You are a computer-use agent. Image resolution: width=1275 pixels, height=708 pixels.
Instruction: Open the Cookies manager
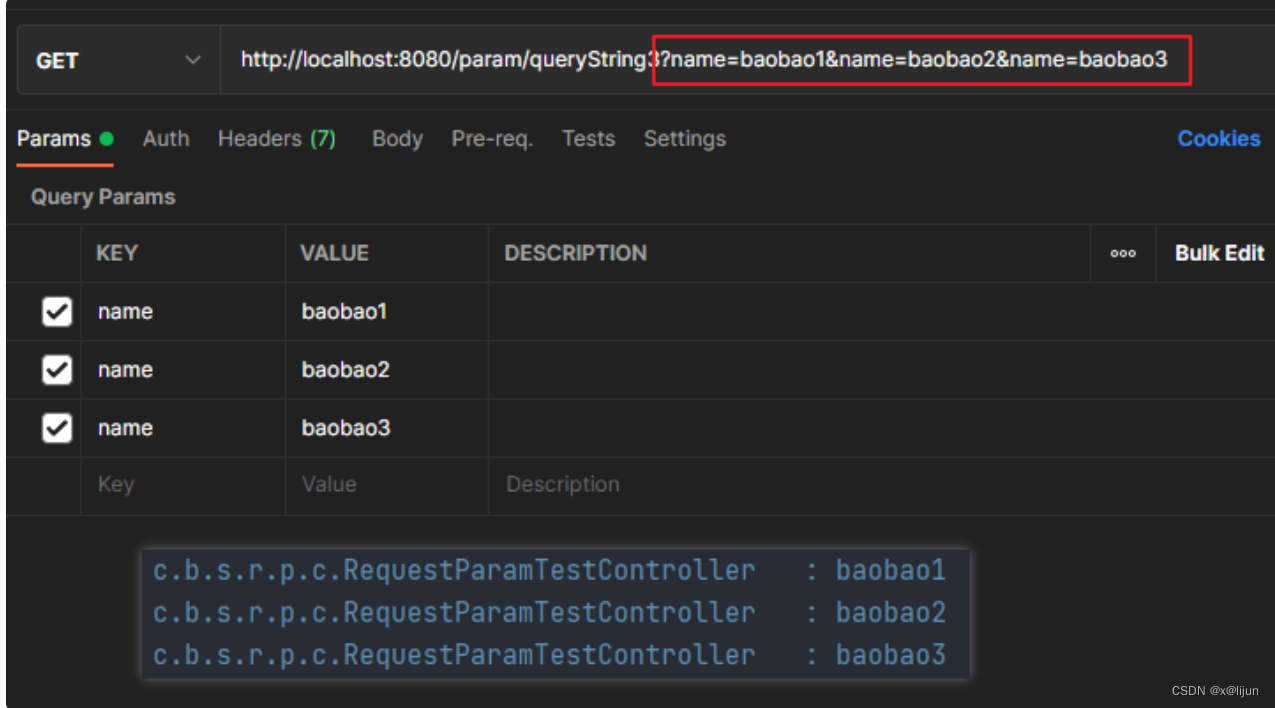coord(1218,138)
